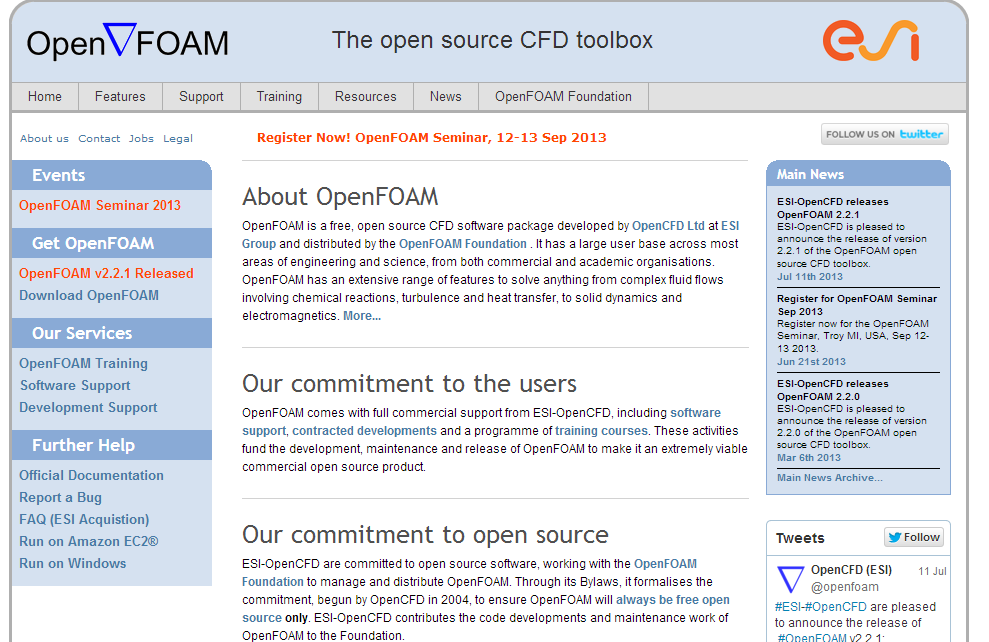Open the Home menu item
Viewport: 989px width, 642px height.
(x=45, y=96)
